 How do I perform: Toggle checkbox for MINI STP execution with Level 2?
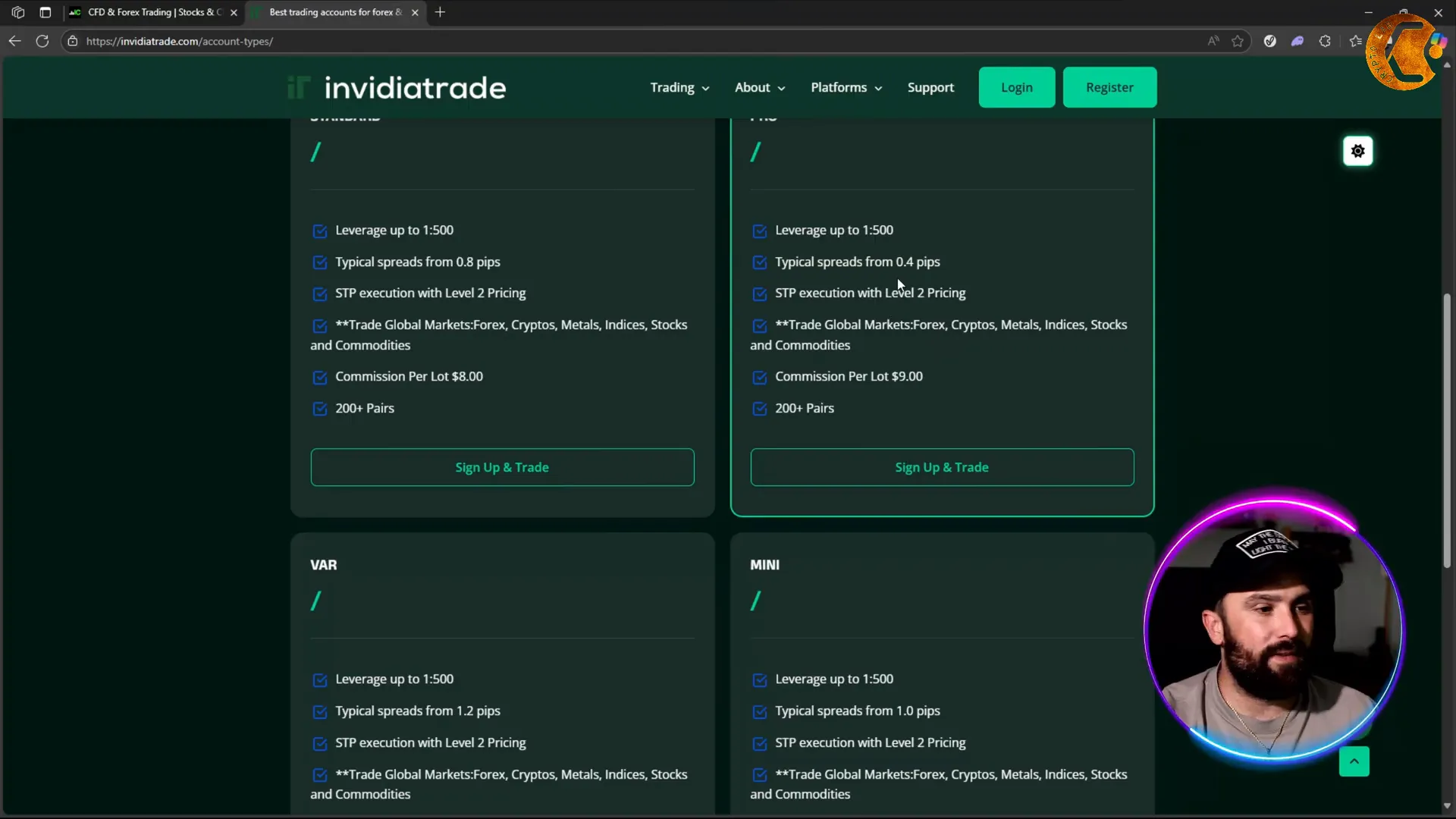tap(759, 744)
